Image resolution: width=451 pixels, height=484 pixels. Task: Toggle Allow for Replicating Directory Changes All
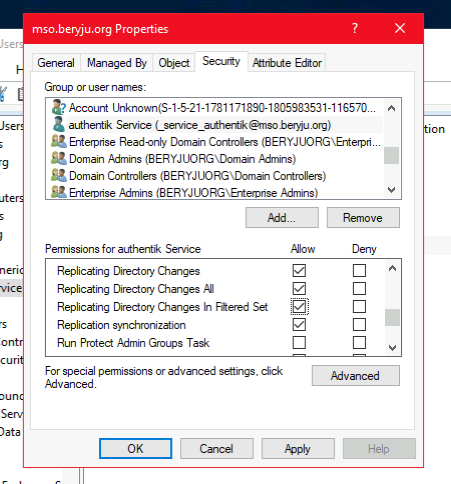pyautogui.click(x=299, y=288)
